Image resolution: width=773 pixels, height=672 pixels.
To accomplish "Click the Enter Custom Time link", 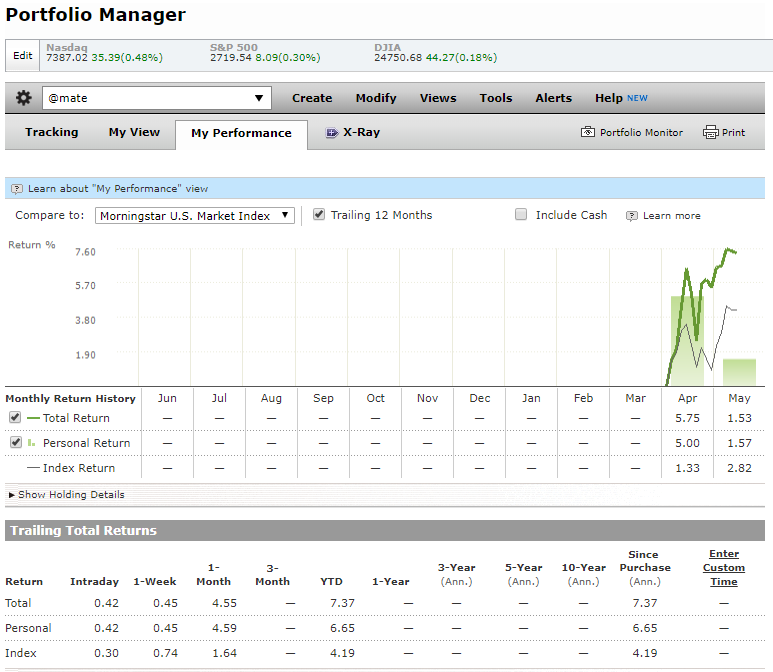I will click(724, 567).
